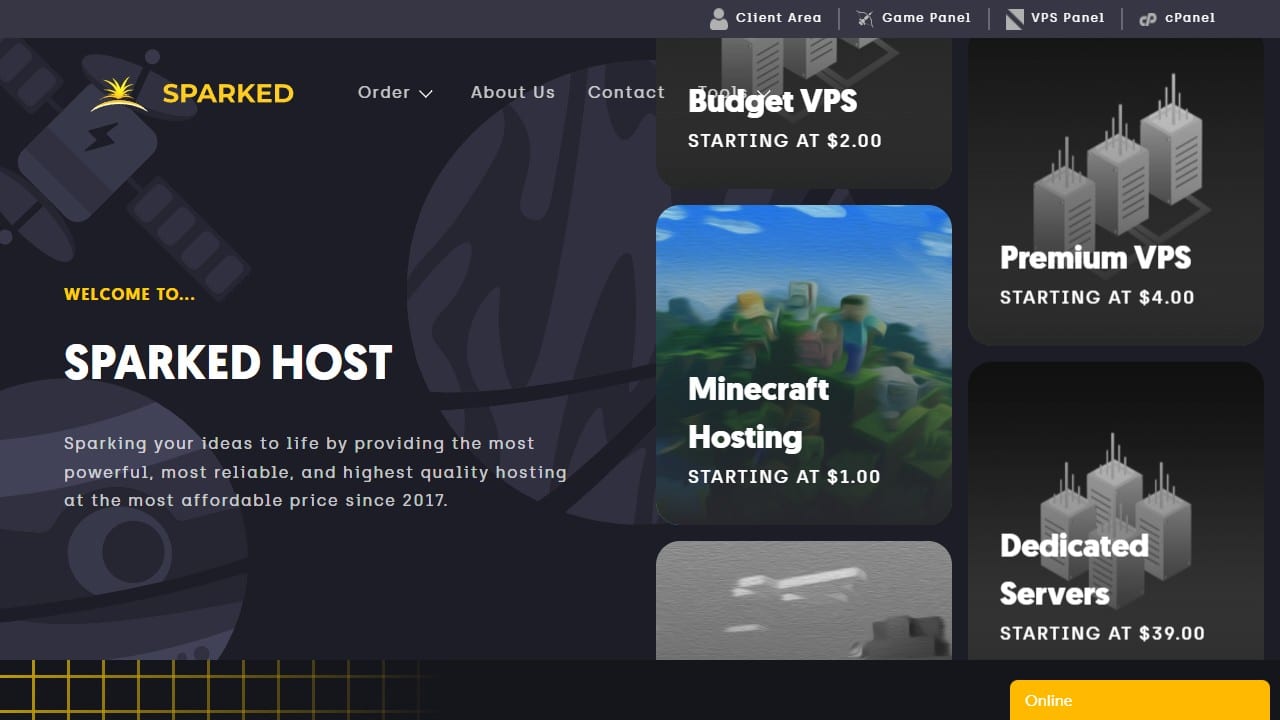Open the Contact page

(x=626, y=92)
